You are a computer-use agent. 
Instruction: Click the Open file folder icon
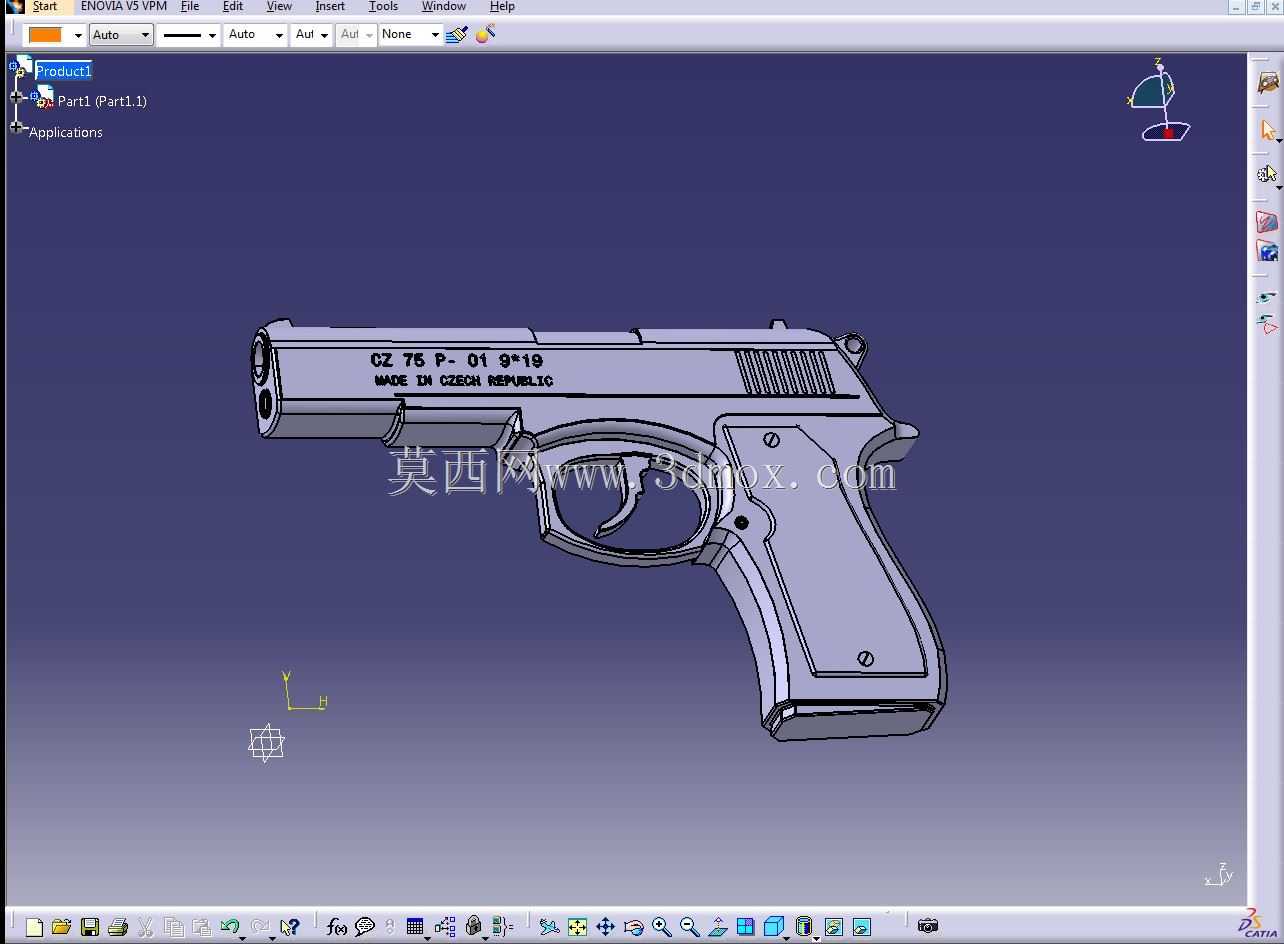click(x=61, y=927)
